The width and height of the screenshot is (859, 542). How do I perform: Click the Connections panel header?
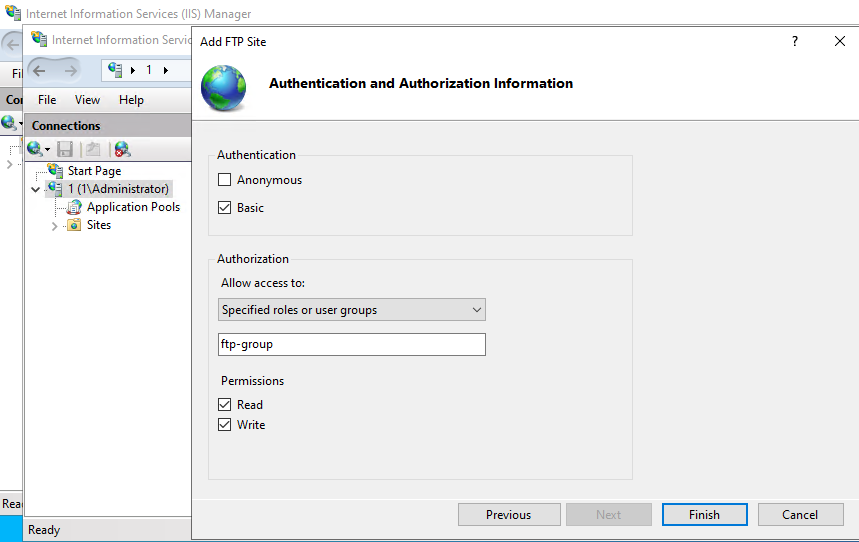click(x=108, y=125)
